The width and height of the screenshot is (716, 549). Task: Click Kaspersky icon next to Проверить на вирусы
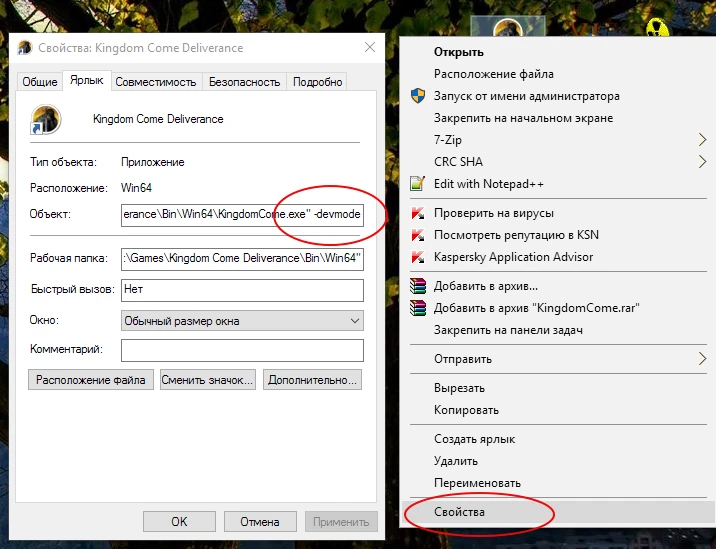418,213
